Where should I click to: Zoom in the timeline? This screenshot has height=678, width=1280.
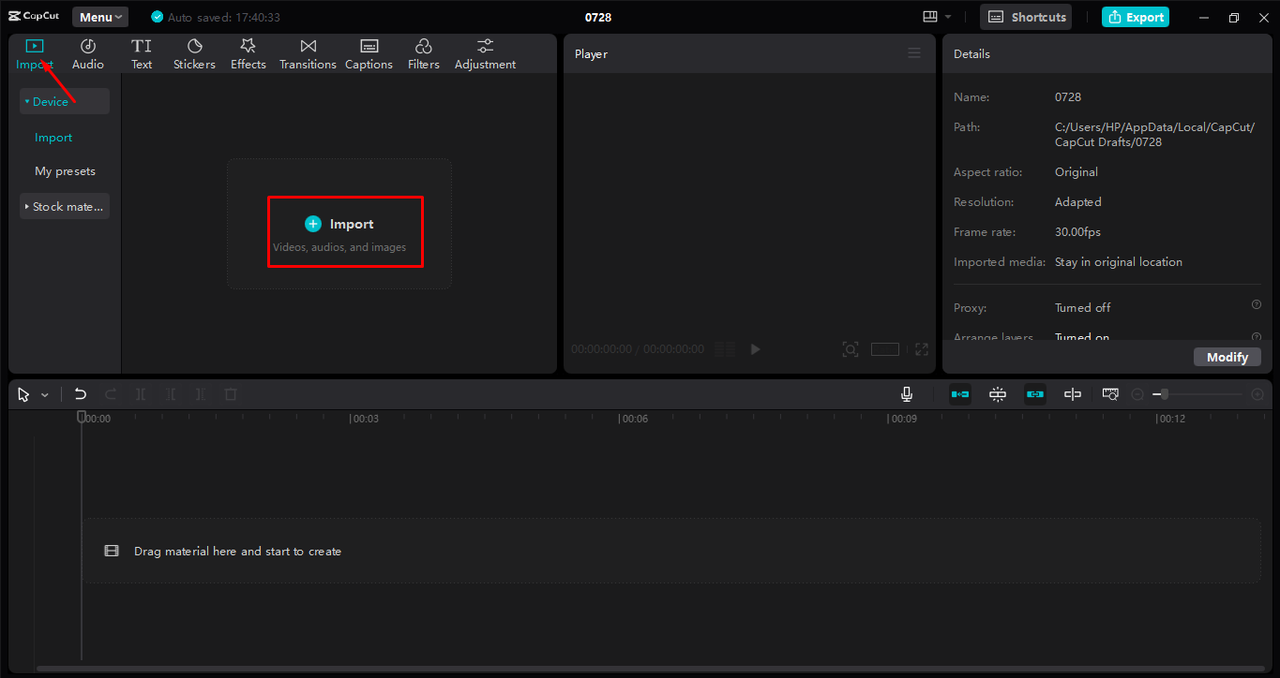pyautogui.click(x=1257, y=395)
